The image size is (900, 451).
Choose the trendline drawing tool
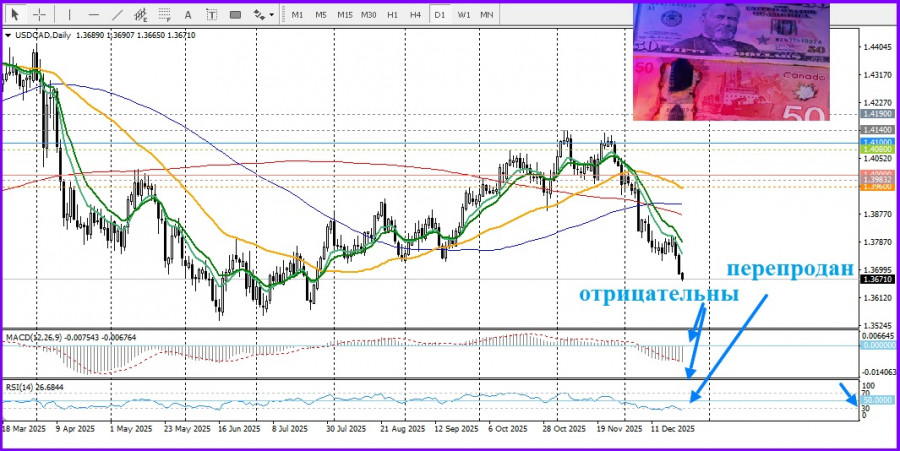tap(116, 15)
